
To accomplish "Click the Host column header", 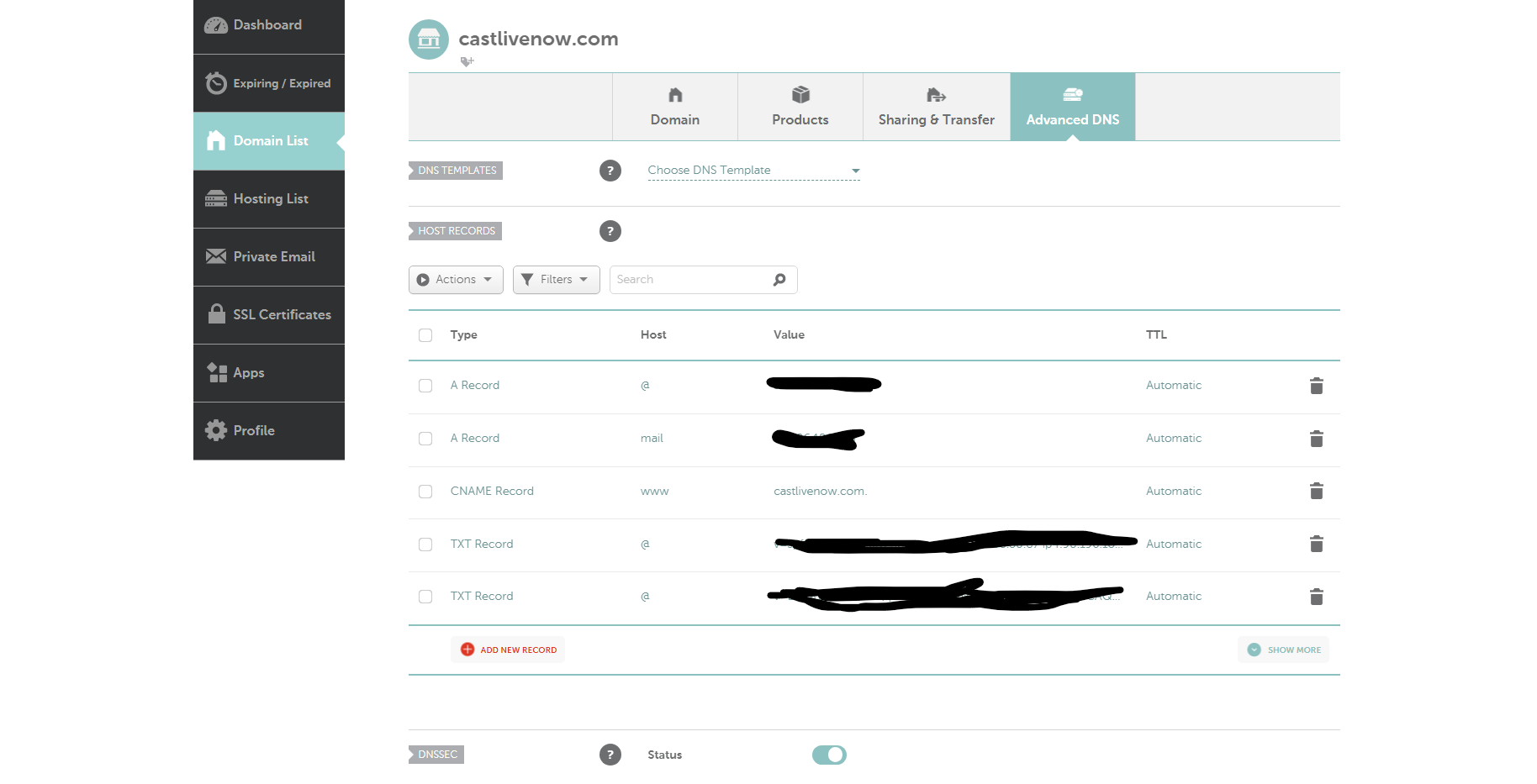I will 653,335.
